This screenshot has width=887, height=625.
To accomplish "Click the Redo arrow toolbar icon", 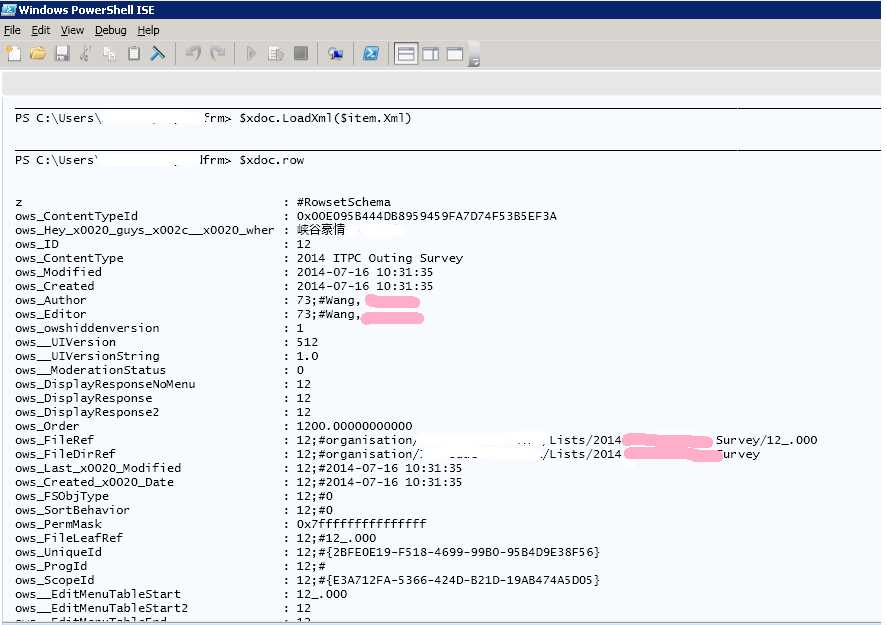I will click(x=218, y=54).
